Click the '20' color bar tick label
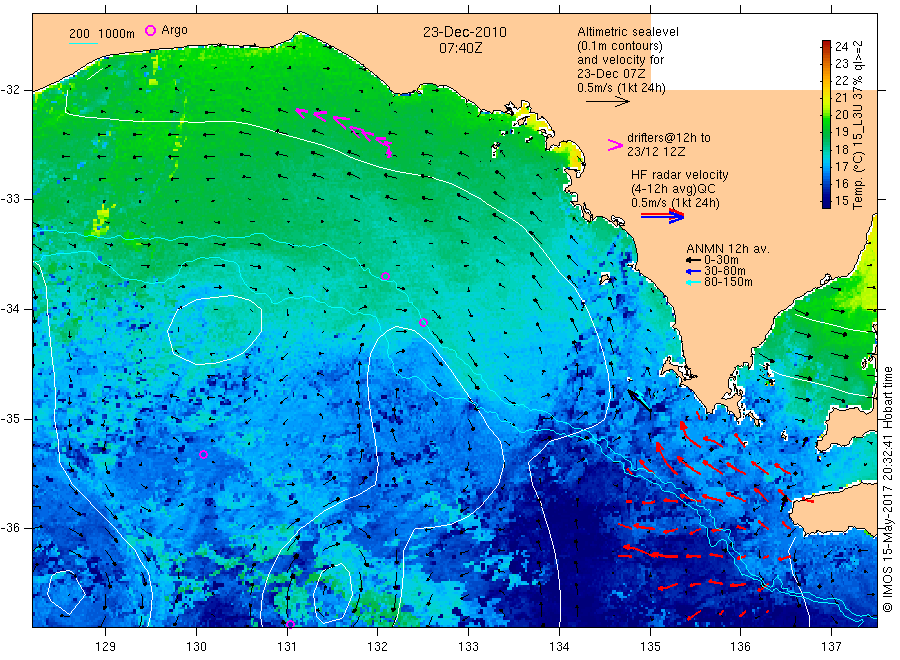The width and height of the screenshot is (900, 660). pos(841,115)
